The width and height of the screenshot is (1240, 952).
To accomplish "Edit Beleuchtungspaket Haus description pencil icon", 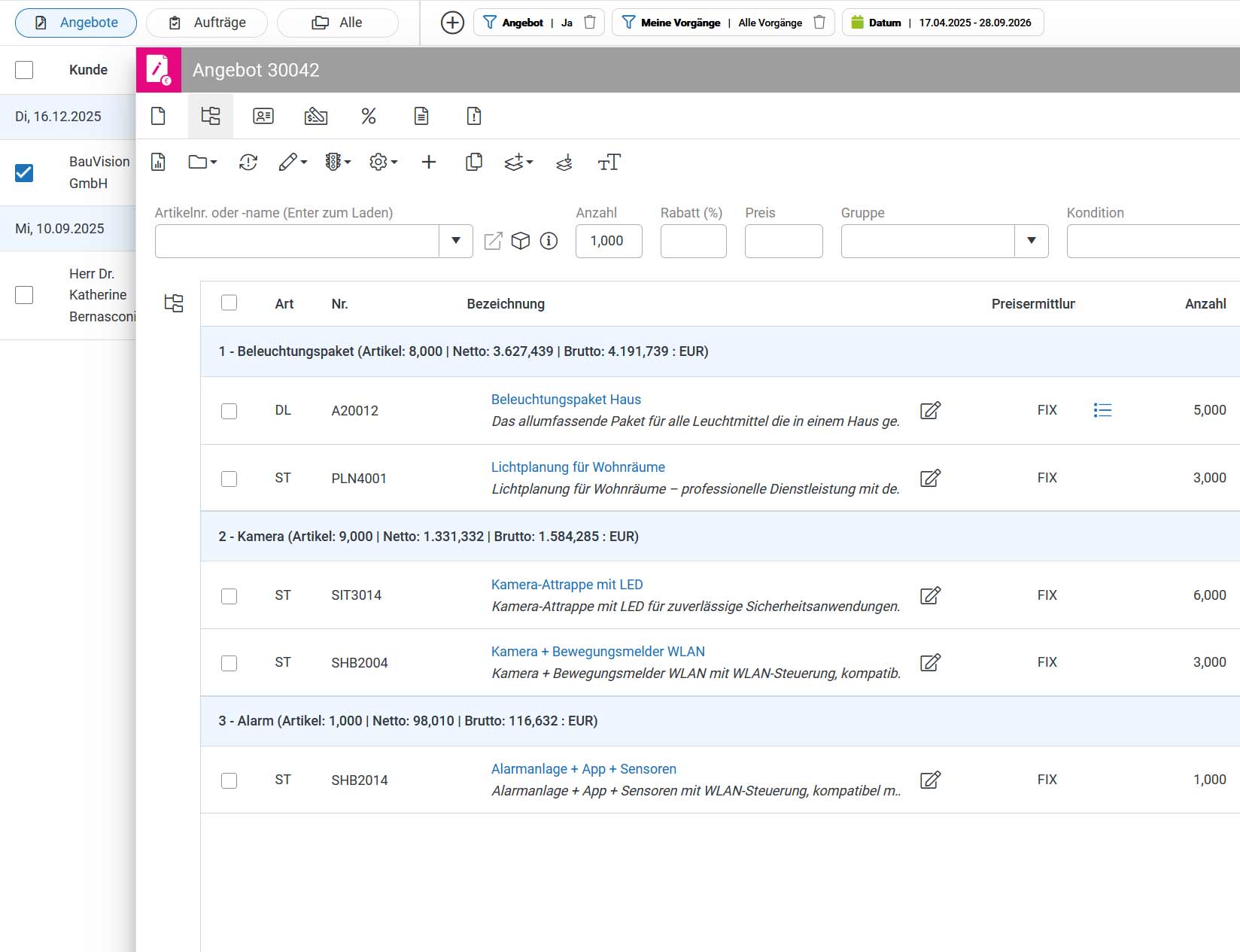I will [931, 410].
